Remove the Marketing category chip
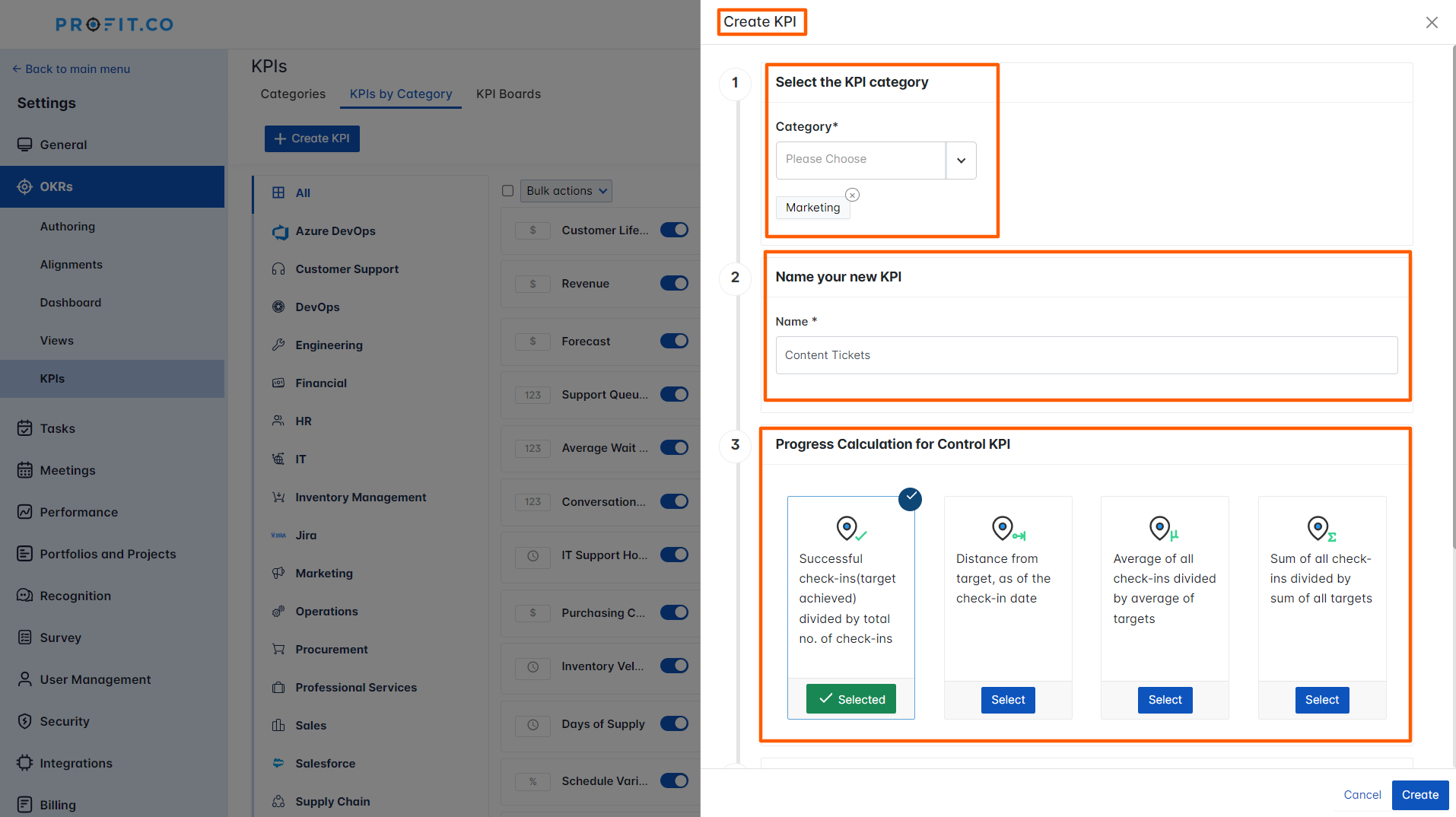1456x817 pixels. pos(852,195)
